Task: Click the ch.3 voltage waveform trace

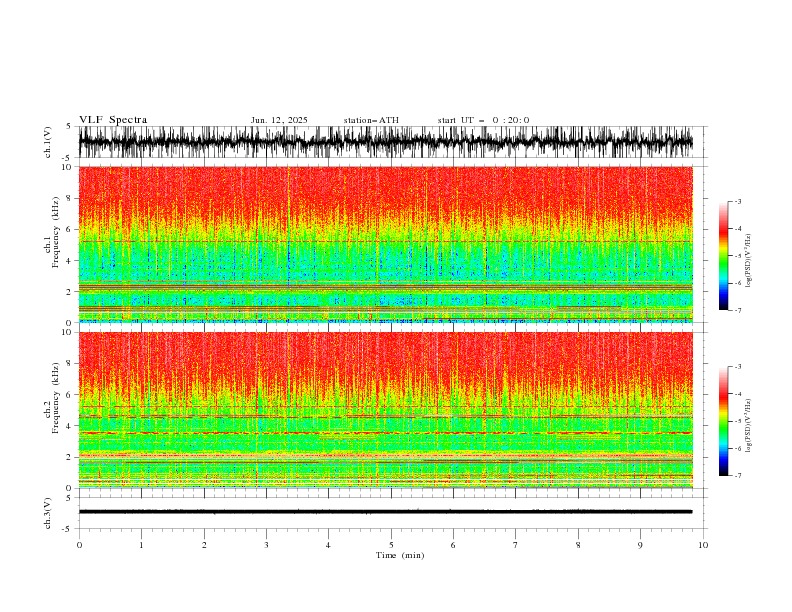Action: click(x=385, y=512)
